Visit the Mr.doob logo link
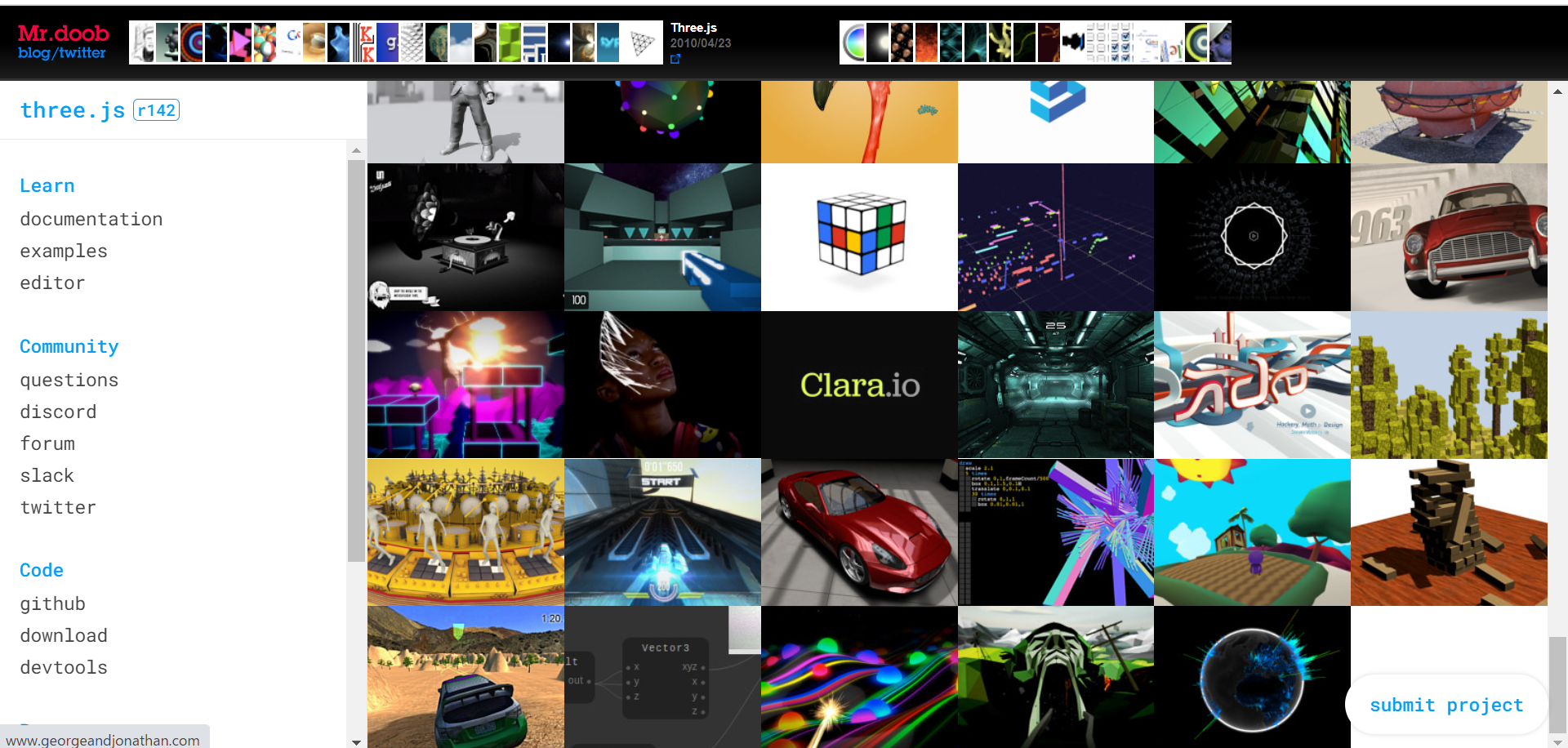The height and width of the screenshot is (748, 1568). point(63,33)
